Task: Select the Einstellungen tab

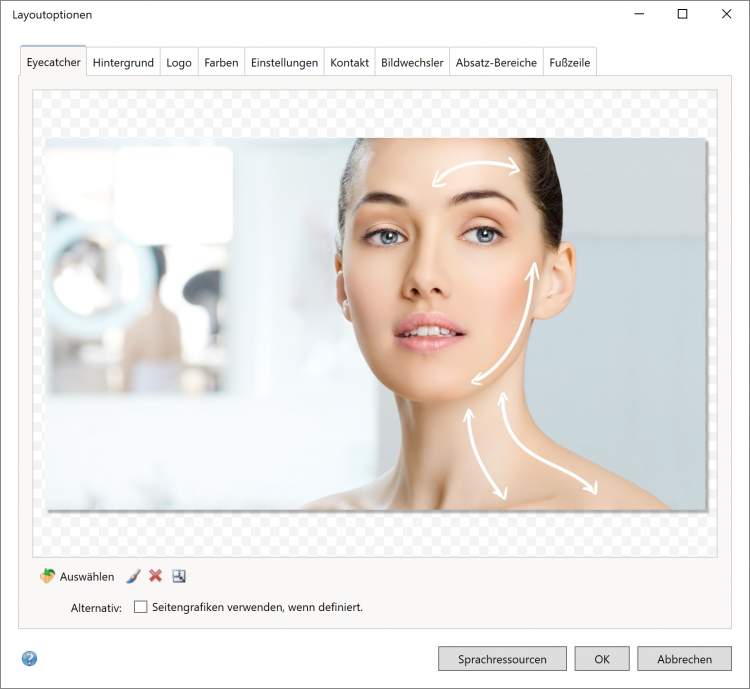Action: [284, 62]
